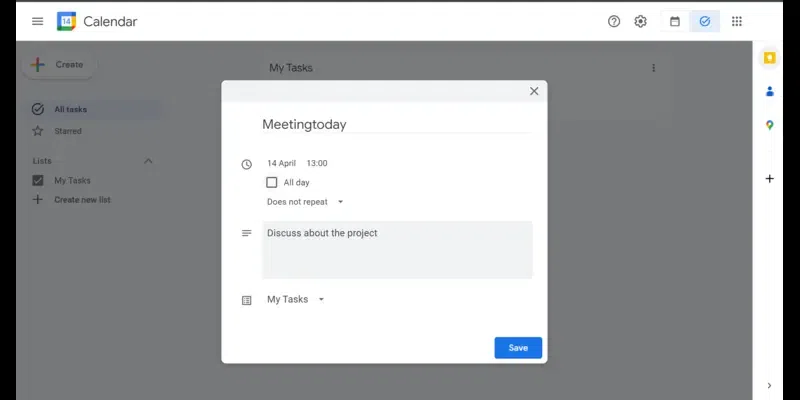The width and height of the screenshot is (800, 400).
Task: Open the Settings gear icon
Action: [641, 21]
